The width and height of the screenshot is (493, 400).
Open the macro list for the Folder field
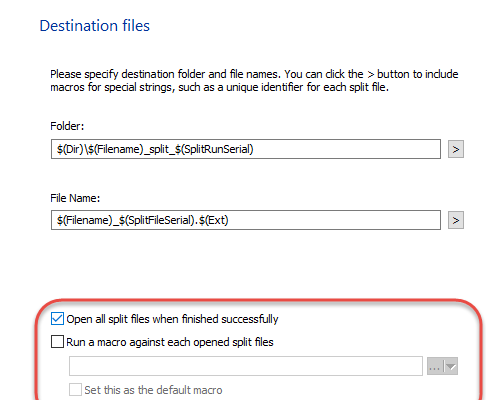coord(456,149)
